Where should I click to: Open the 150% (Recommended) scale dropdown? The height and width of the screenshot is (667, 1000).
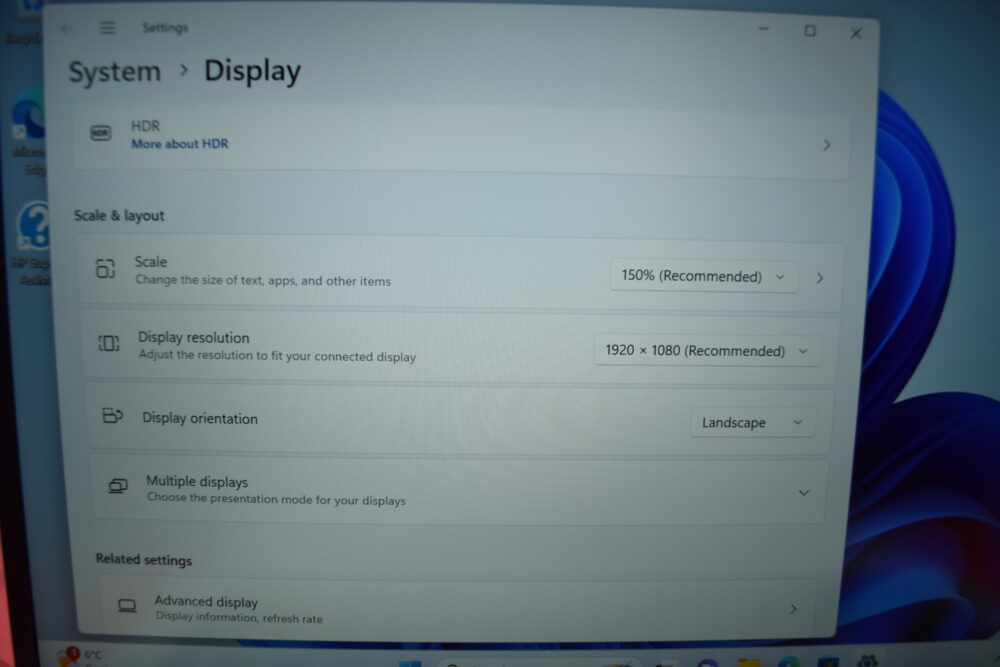703,276
